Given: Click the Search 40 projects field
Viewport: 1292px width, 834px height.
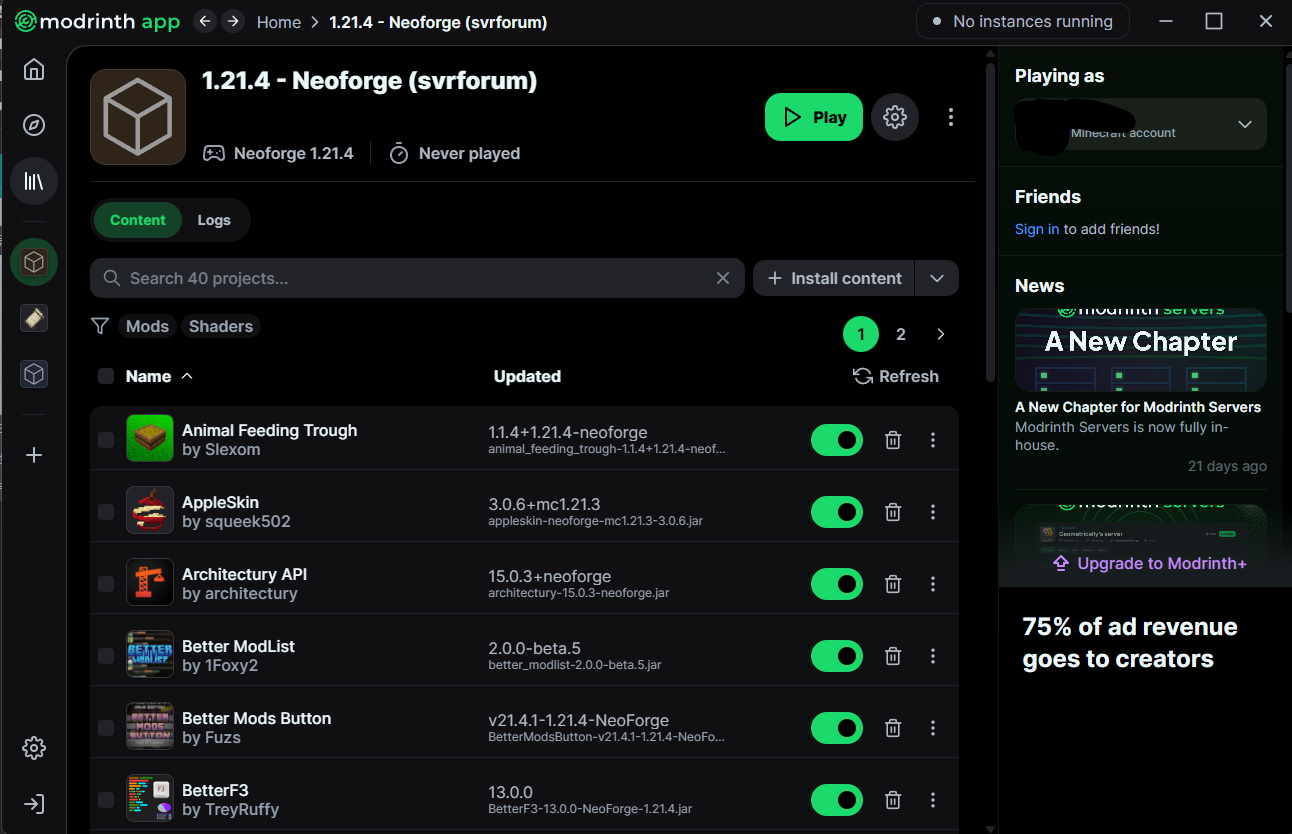Looking at the screenshot, I should (x=417, y=278).
